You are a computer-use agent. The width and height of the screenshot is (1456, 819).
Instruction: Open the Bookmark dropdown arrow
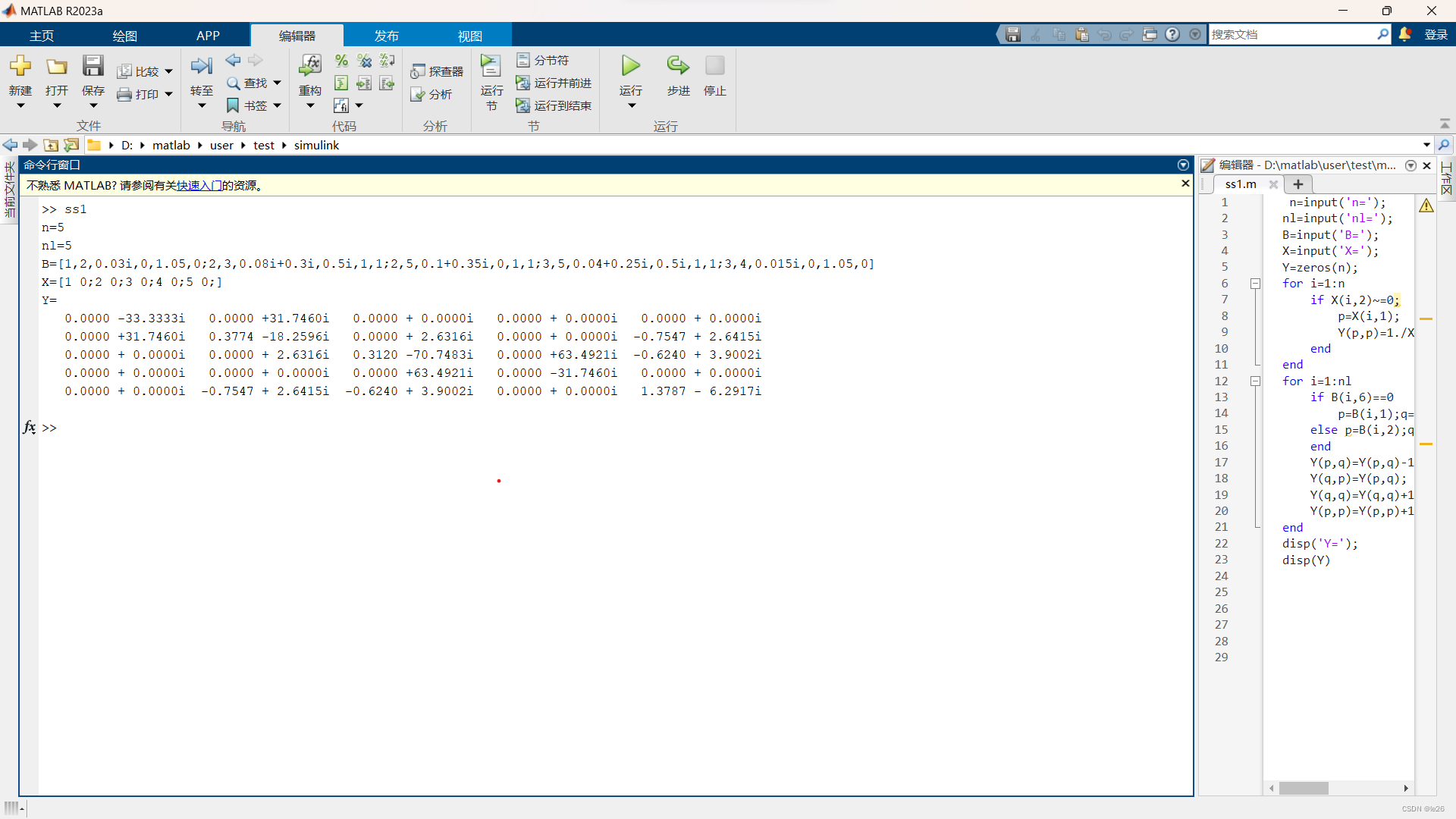pos(277,105)
